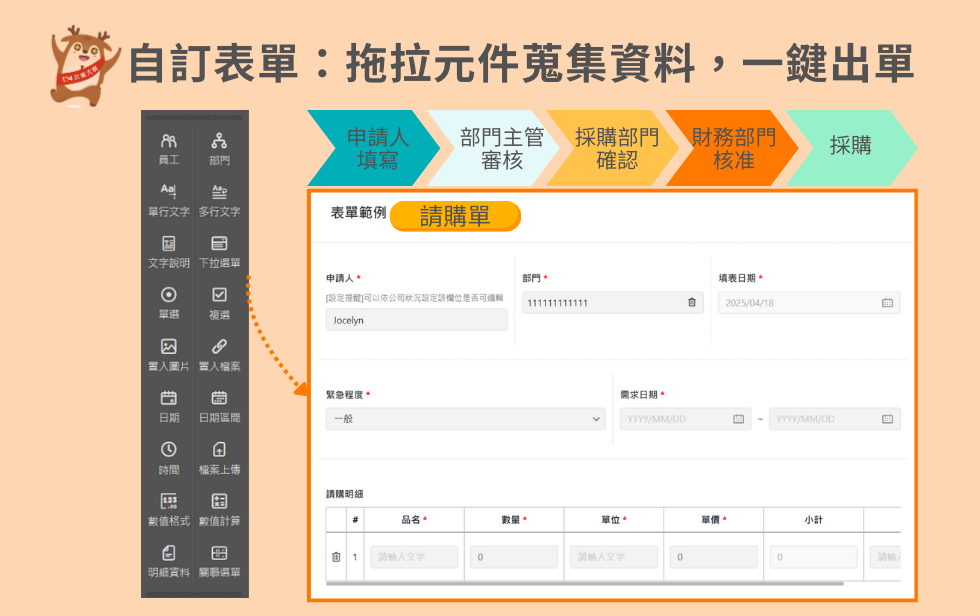Viewport: 980px width, 616px height.
Task: Select the 關聯選單 linked menu component
Action: click(x=219, y=561)
